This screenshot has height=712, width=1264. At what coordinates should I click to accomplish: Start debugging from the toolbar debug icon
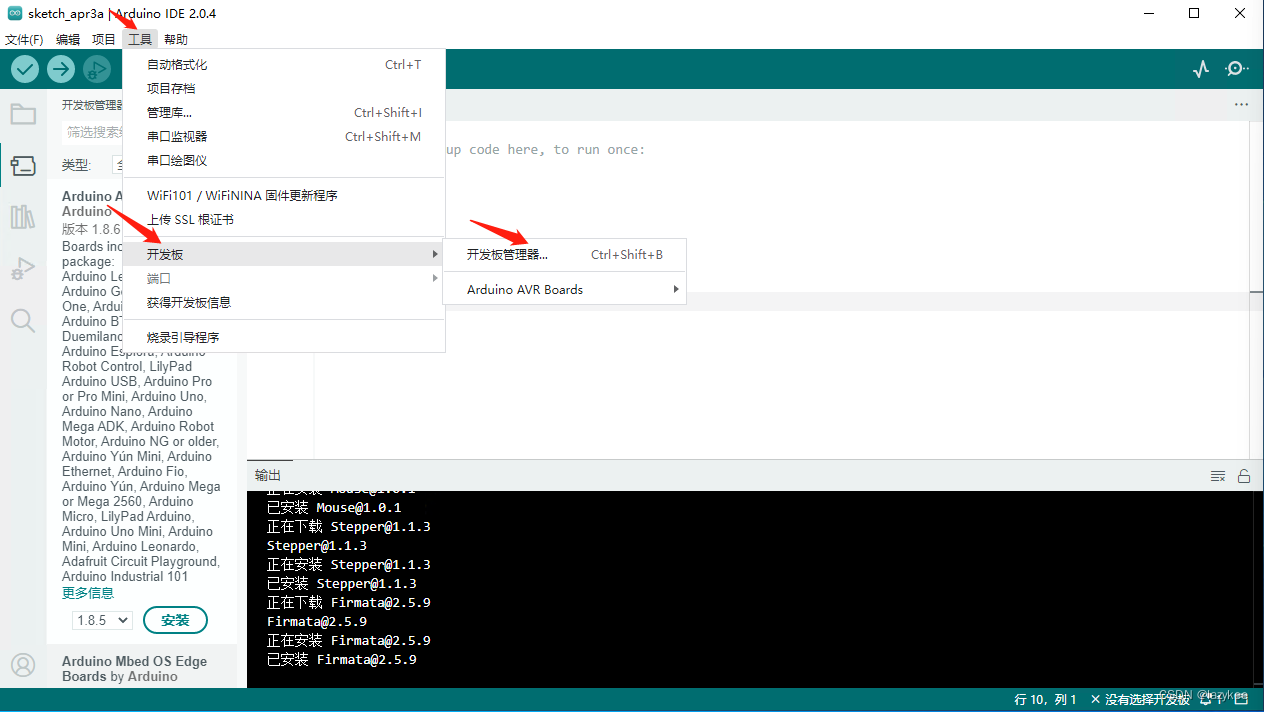point(96,69)
